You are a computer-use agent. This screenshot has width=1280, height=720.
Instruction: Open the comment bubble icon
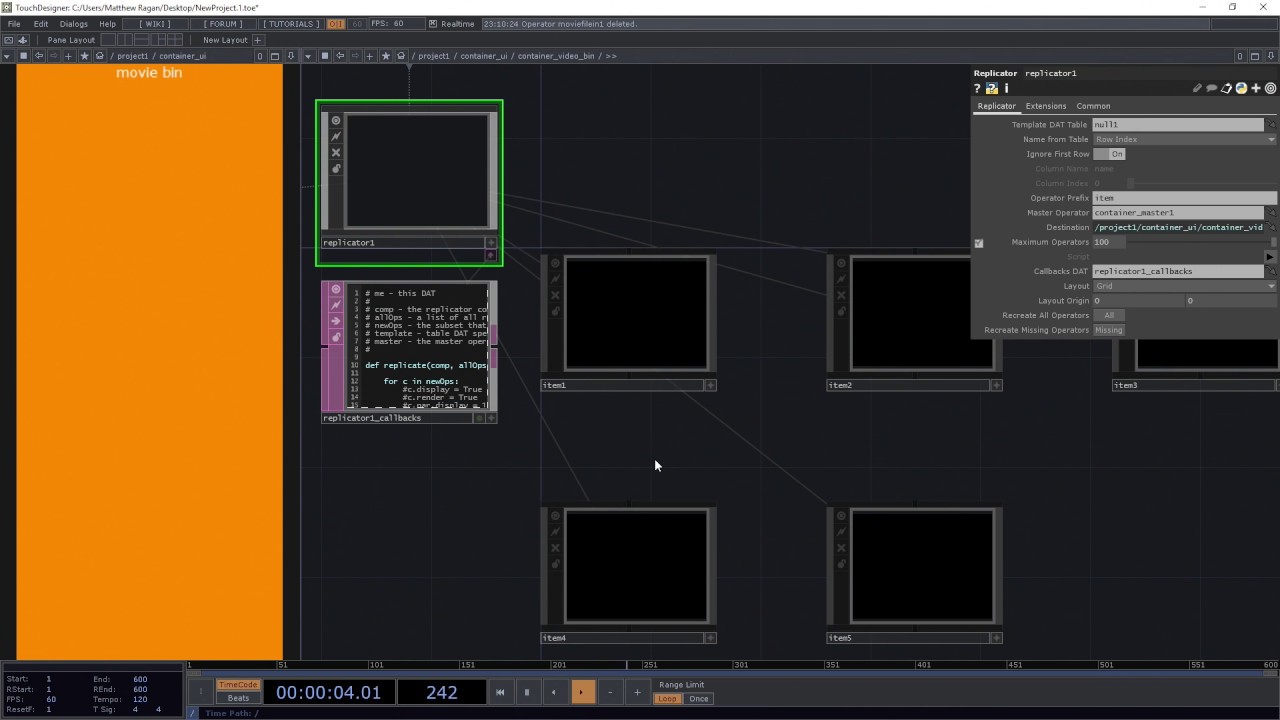[x=1211, y=88]
